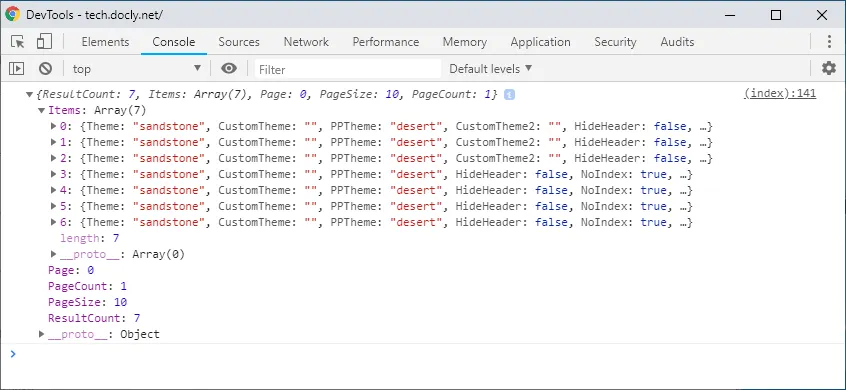The image size is (846, 390).
Task: Open the Default levels dropdown
Action: click(490, 69)
